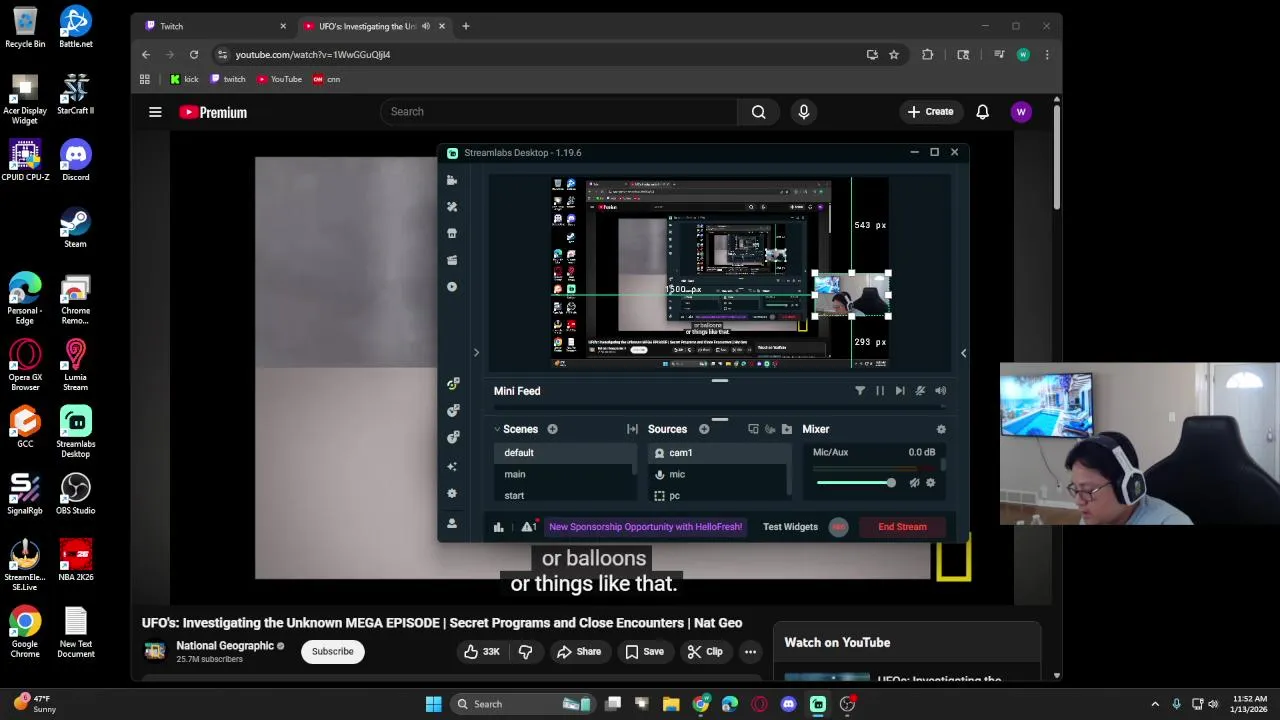Open Streamlabs settings gear in left sidebar
This screenshot has width=1280, height=720.
point(452,494)
